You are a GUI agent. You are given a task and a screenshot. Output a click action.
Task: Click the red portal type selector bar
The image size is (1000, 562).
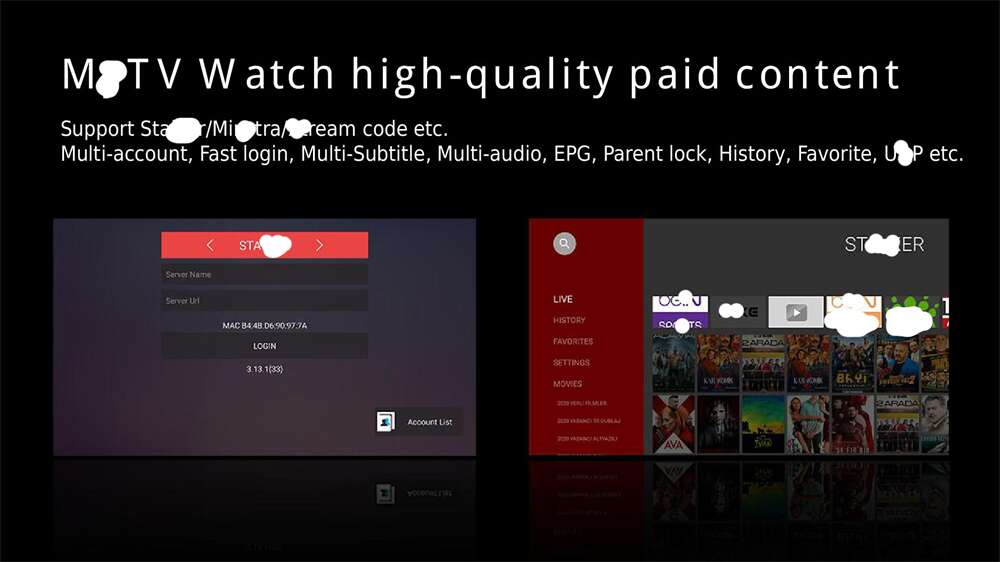(265, 246)
